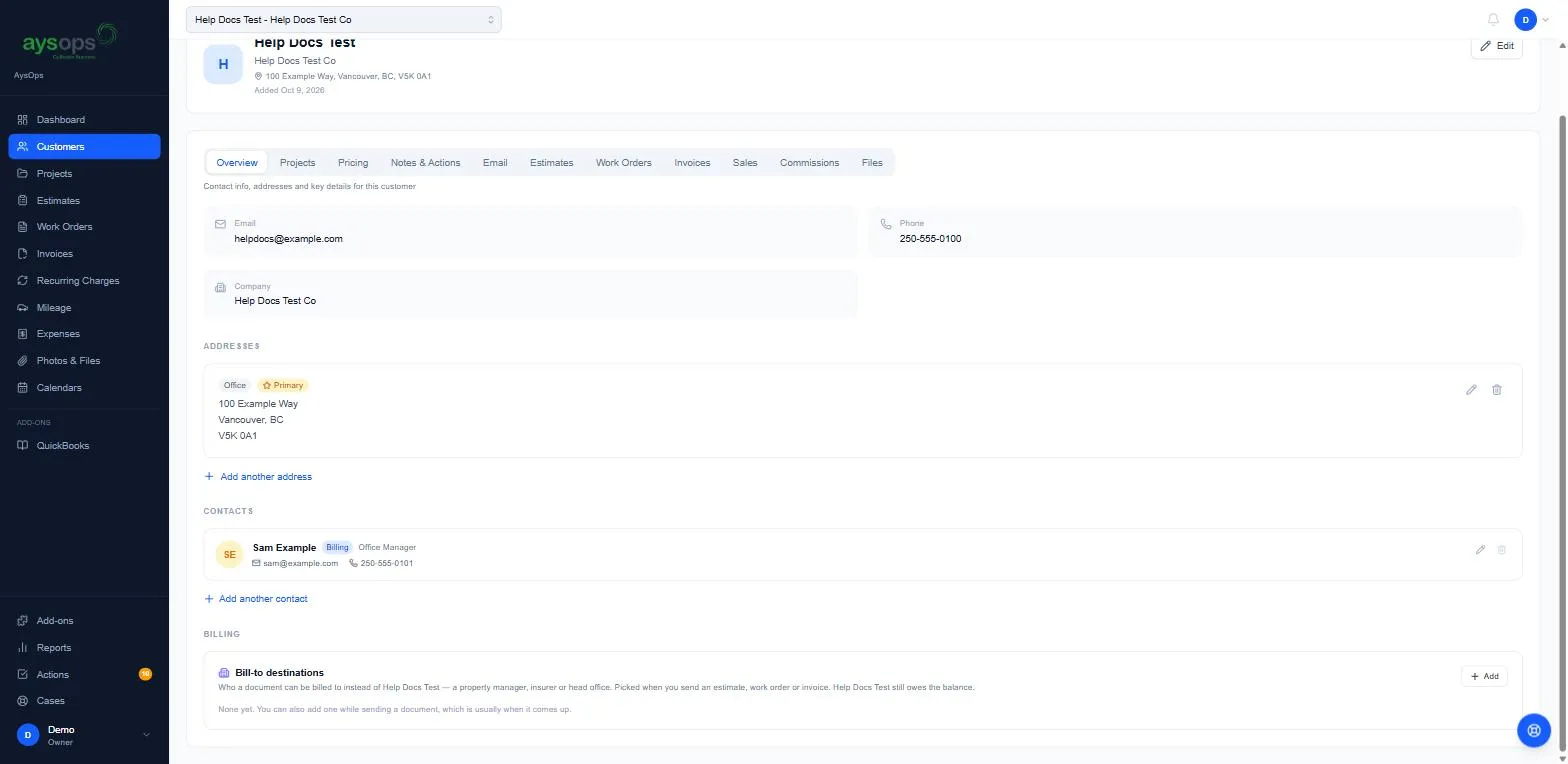Click the Reports bar chart icon
Image resolution: width=1568 pixels, height=764 pixels.
[23, 648]
